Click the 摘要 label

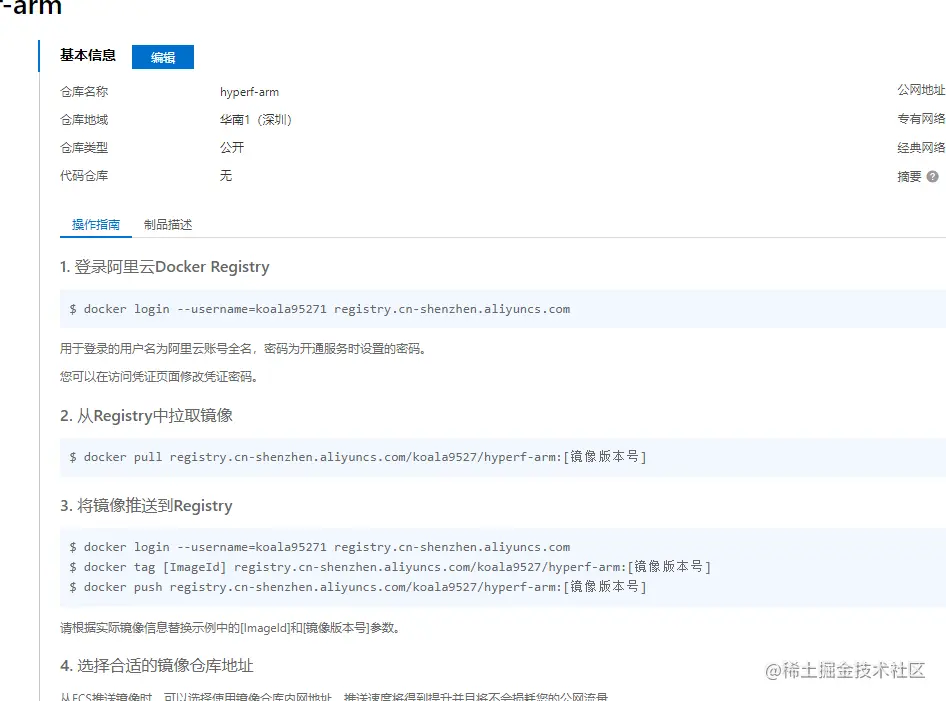(909, 176)
